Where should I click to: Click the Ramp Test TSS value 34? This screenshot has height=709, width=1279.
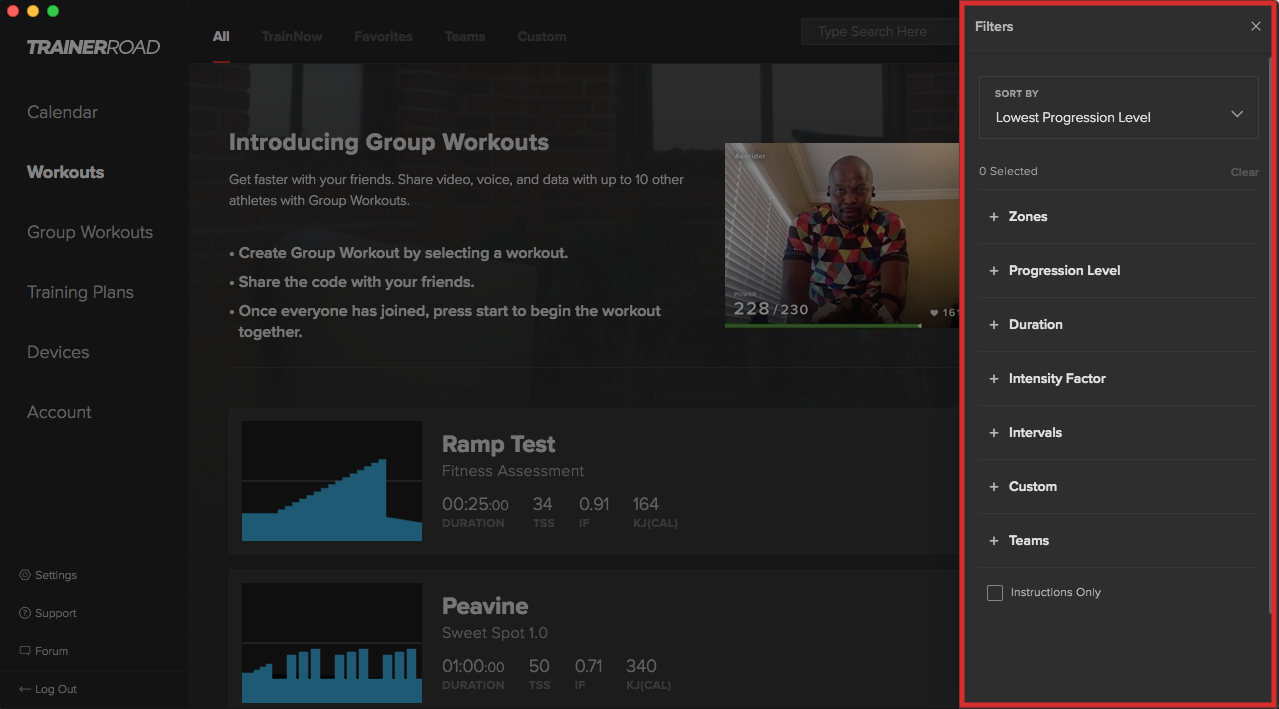[543, 504]
